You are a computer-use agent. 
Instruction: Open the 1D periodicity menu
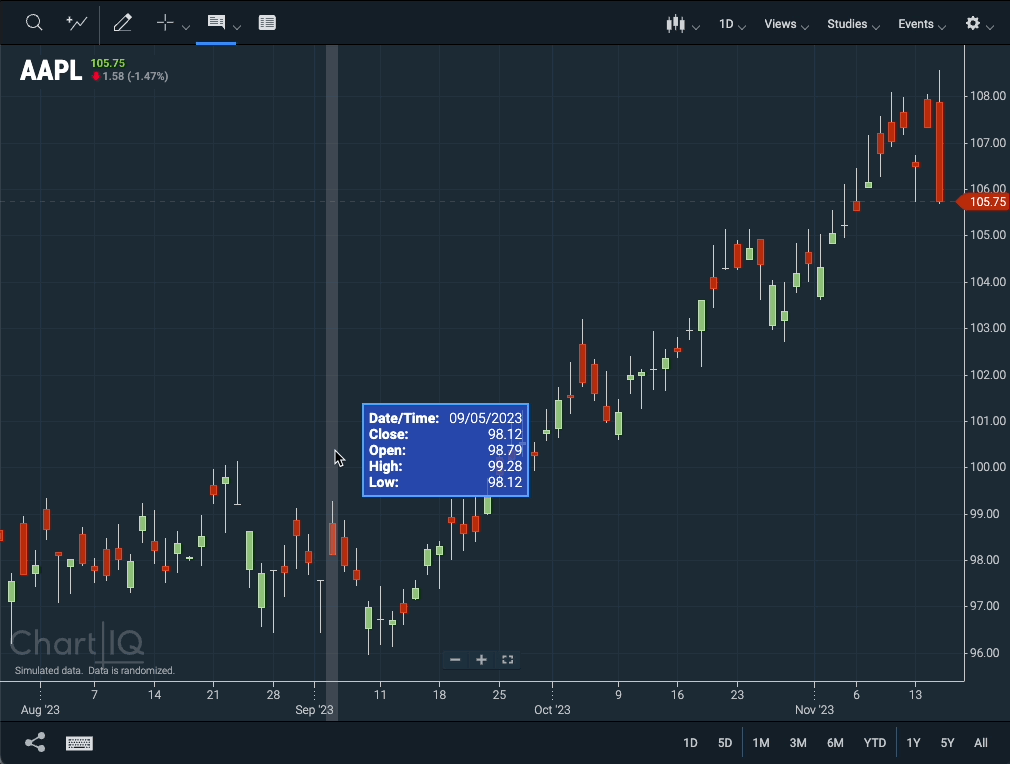tap(732, 24)
